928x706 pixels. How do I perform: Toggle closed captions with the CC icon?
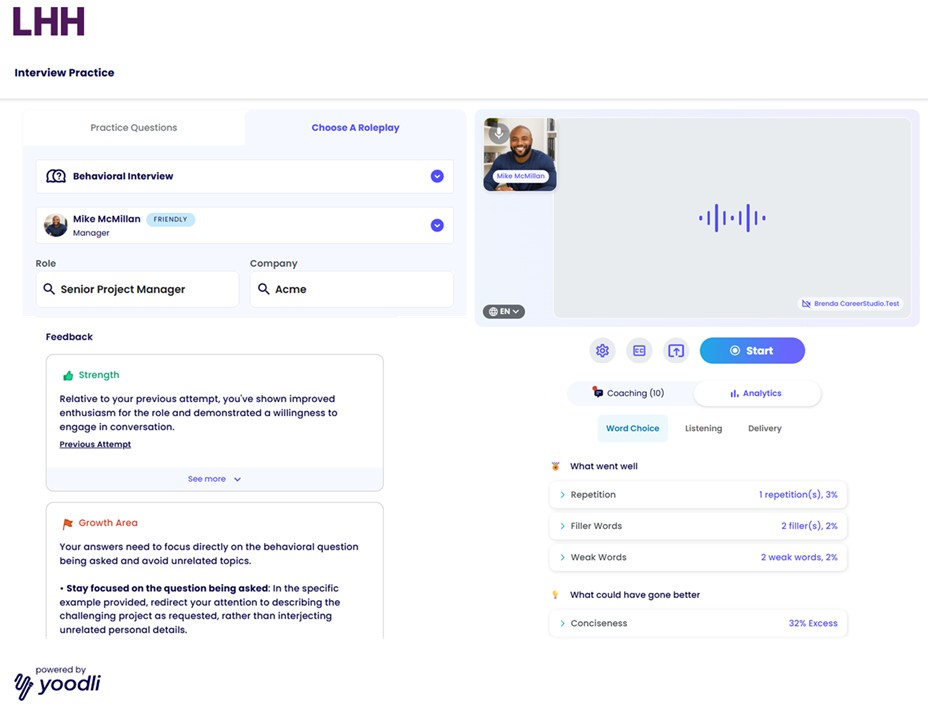(639, 351)
